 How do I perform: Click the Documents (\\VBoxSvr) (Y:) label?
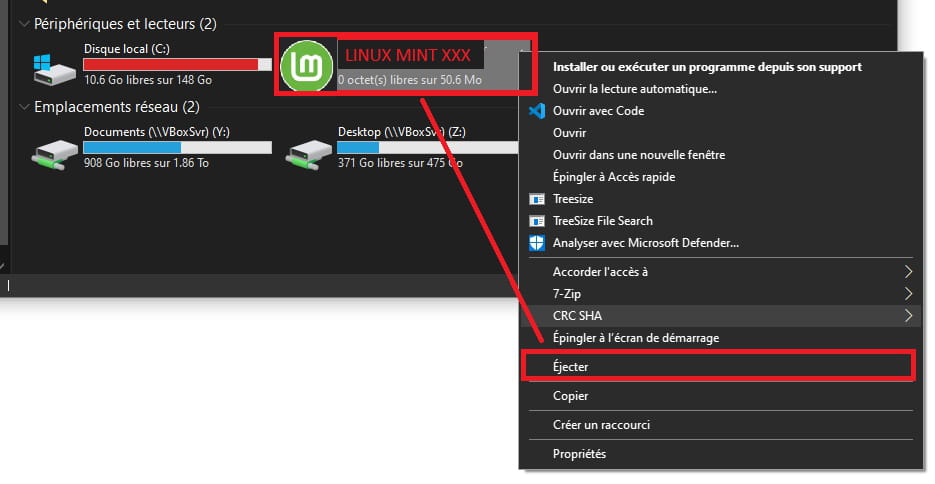(157, 132)
